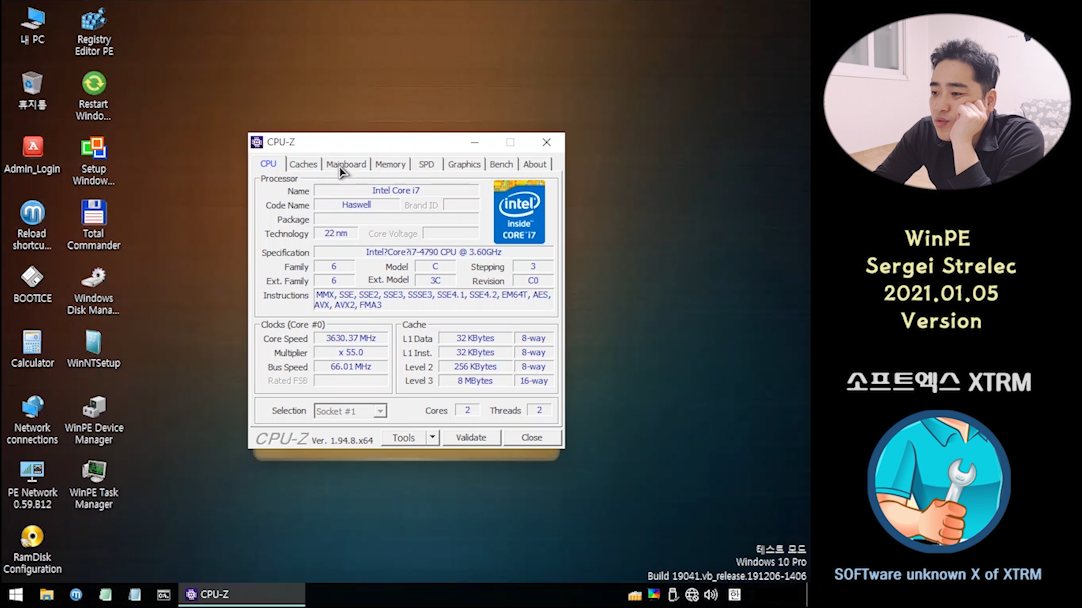This screenshot has width=1082, height=608.
Task: Click the Bus Speed 66.01 MHz value
Action: click(351, 366)
